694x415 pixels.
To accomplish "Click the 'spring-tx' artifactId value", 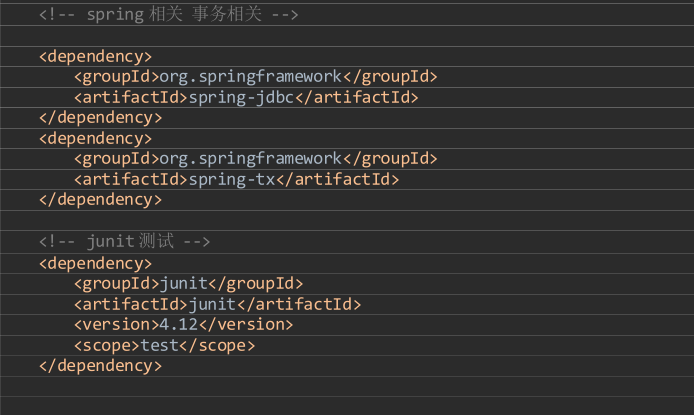I will 232,180.
